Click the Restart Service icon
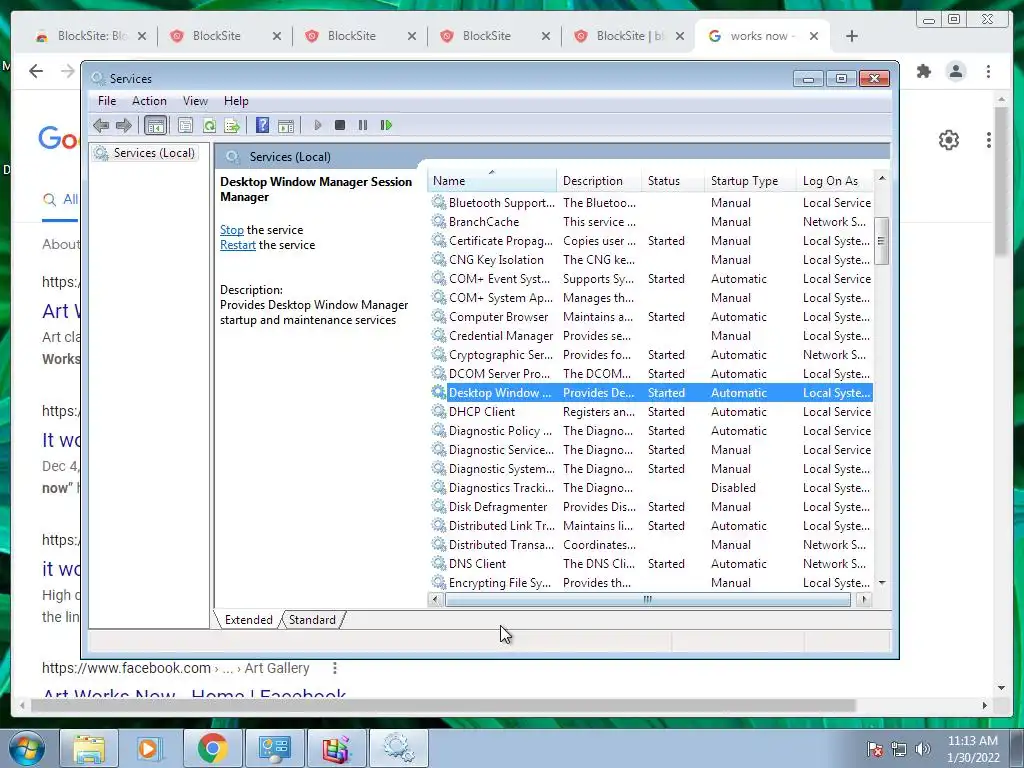This screenshot has height=768, width=1024. coord(386,125)
